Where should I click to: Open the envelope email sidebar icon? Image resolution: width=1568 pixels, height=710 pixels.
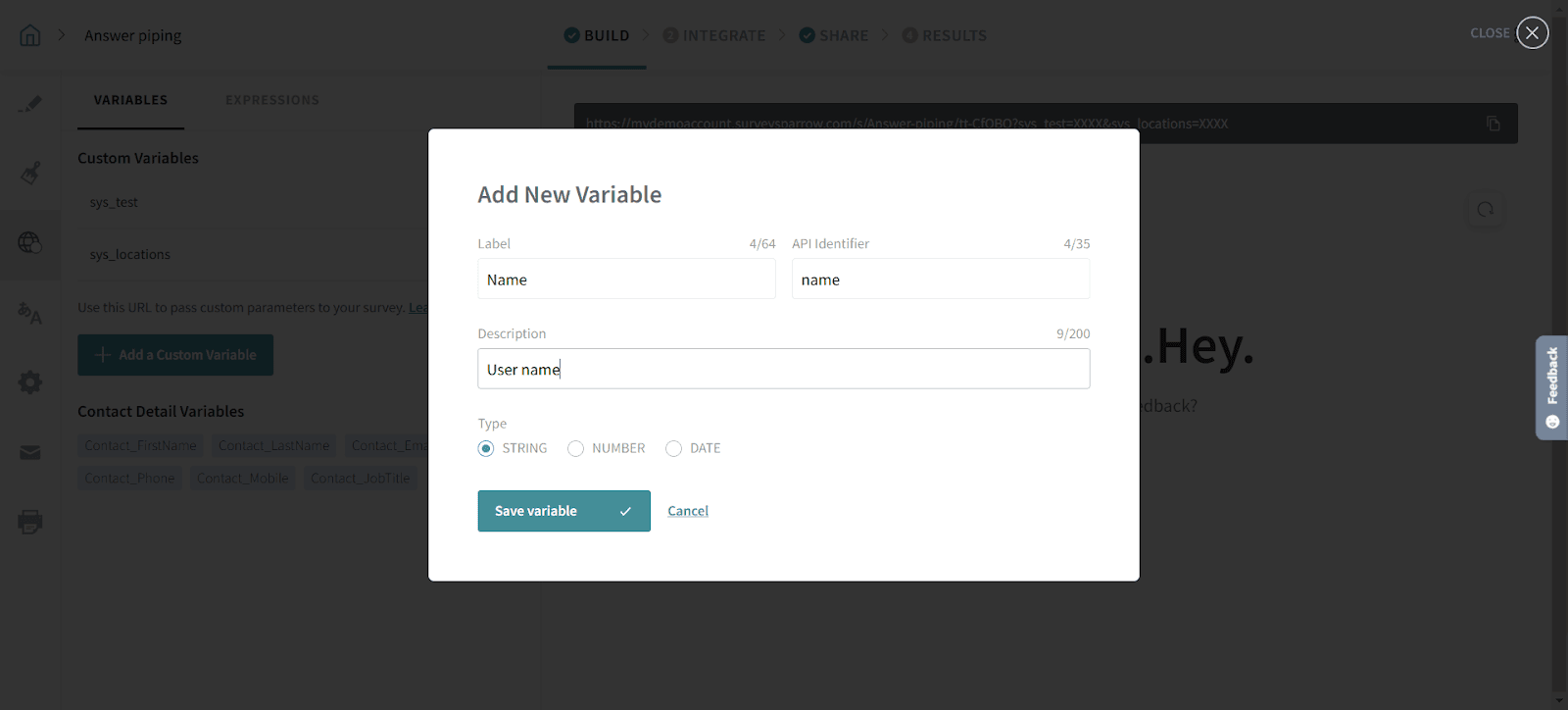(x=30, y=452)
